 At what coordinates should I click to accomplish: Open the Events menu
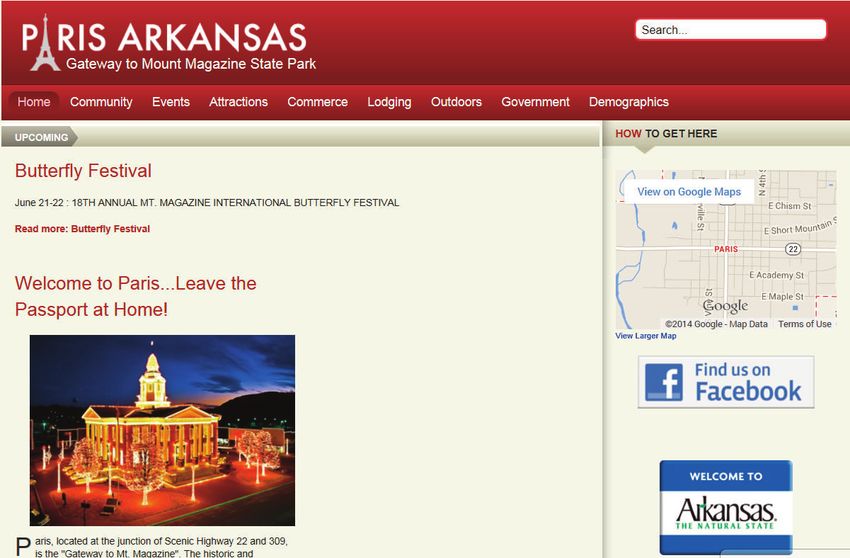[171, 102]
